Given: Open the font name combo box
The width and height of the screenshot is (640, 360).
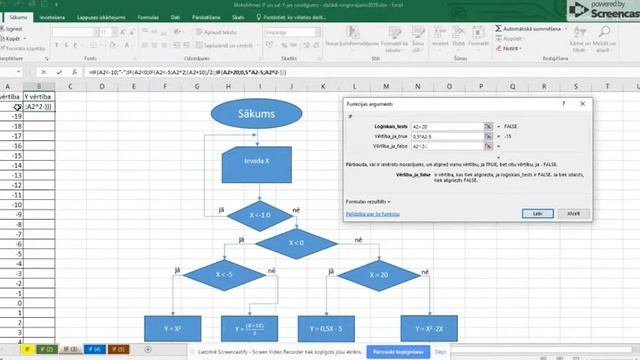Looking at the screenshot, I should [x=76, y=32].
